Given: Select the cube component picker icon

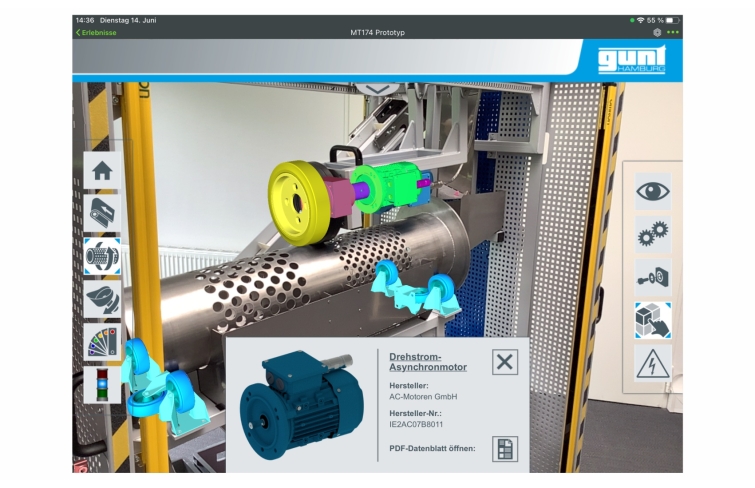Looking at the screenshot, I should 653,320.
